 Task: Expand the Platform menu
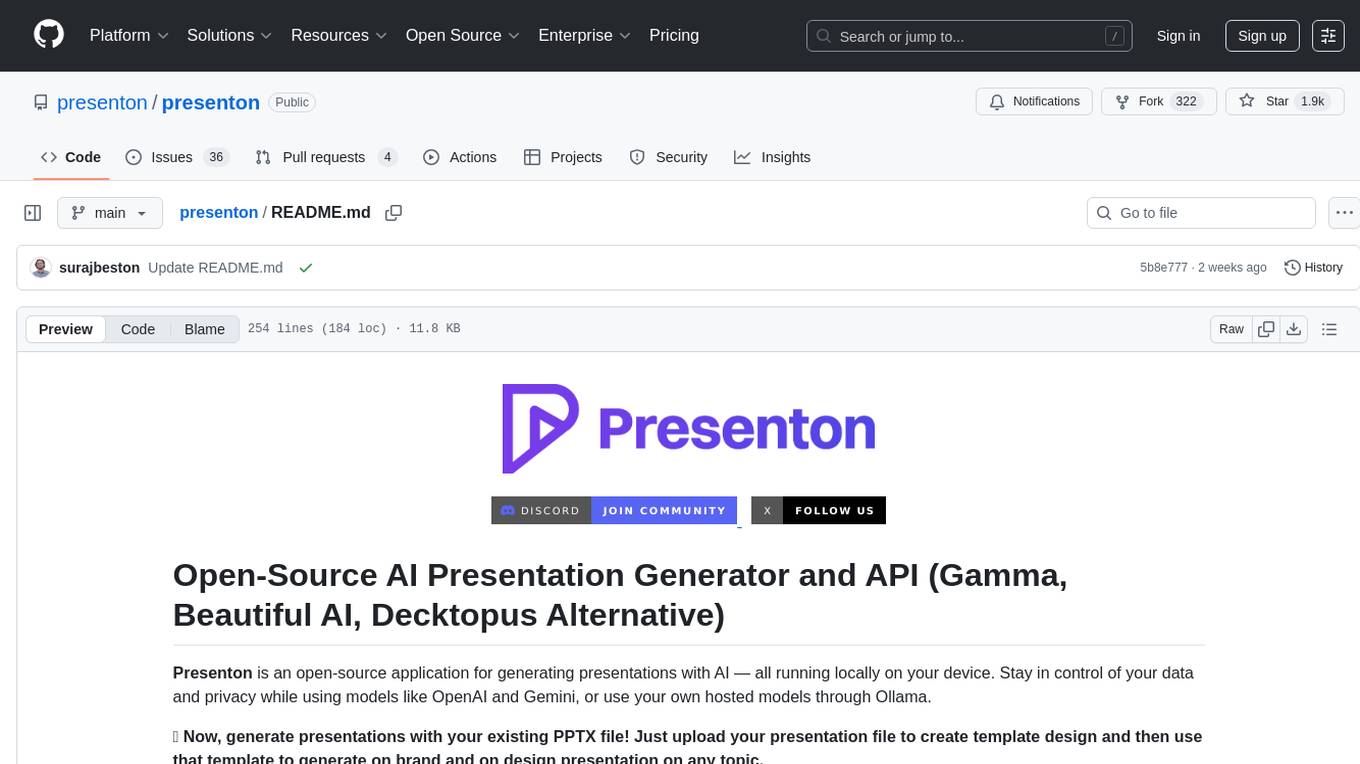pos(128,35)
